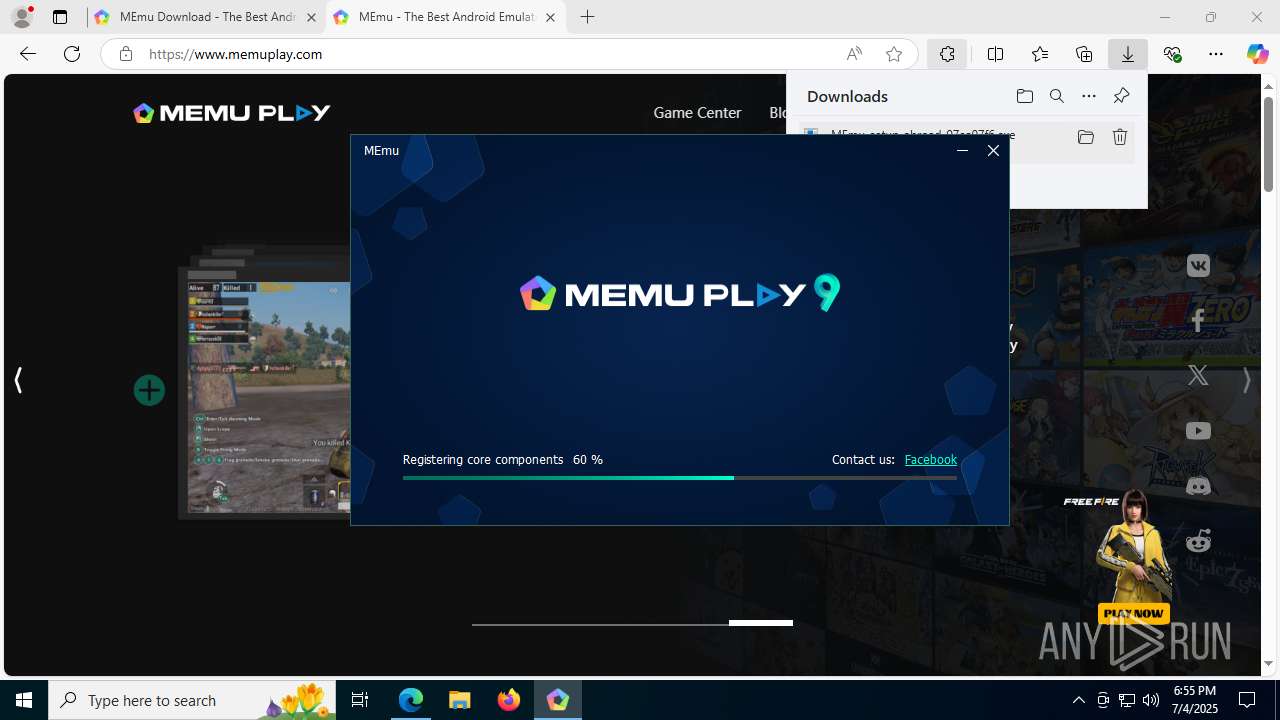Open MEmu X (Twitter) social page
Viewport: 1280px width, 720px height.
[1198, 376]
